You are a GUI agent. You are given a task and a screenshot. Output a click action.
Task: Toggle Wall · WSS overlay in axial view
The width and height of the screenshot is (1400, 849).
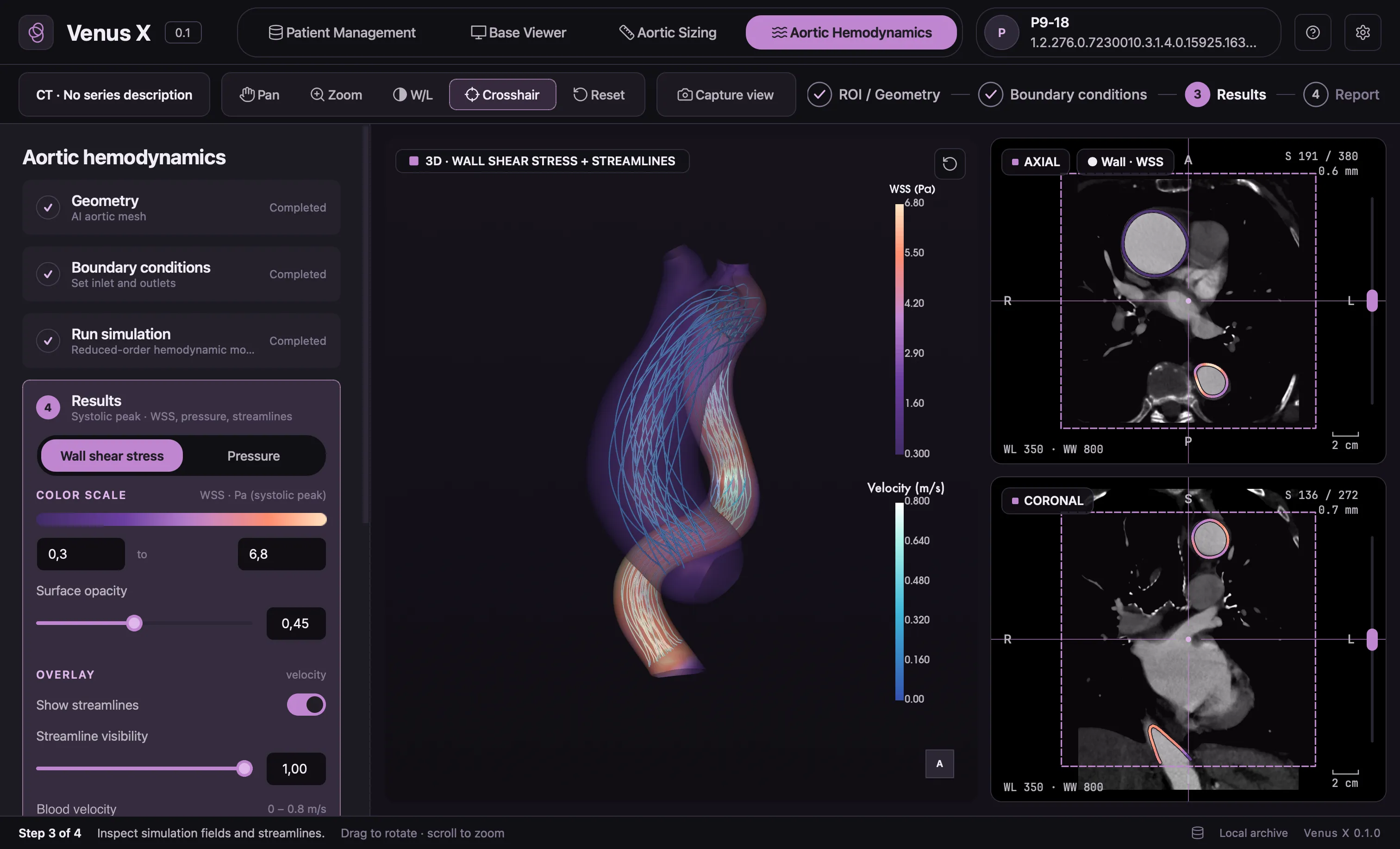pyautogui.click(x=1125, y=162)
